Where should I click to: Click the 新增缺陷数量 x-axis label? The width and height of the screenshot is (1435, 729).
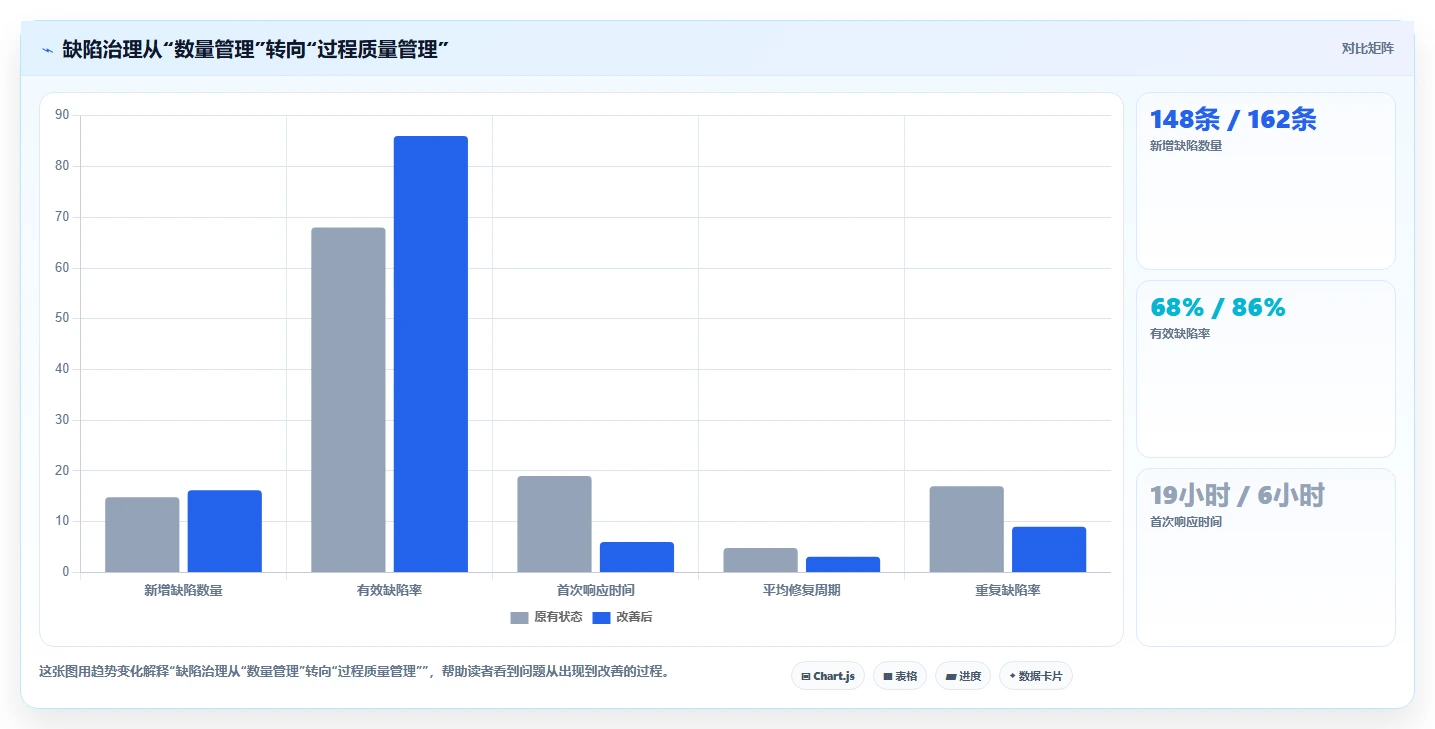(x=183, y=591)
